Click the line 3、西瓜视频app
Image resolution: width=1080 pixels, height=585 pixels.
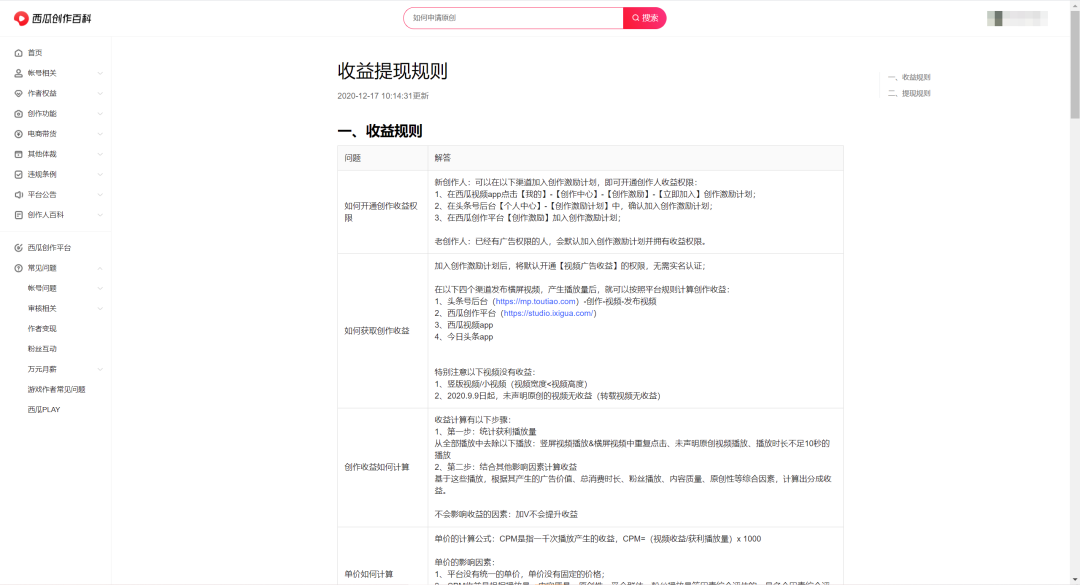464,325
